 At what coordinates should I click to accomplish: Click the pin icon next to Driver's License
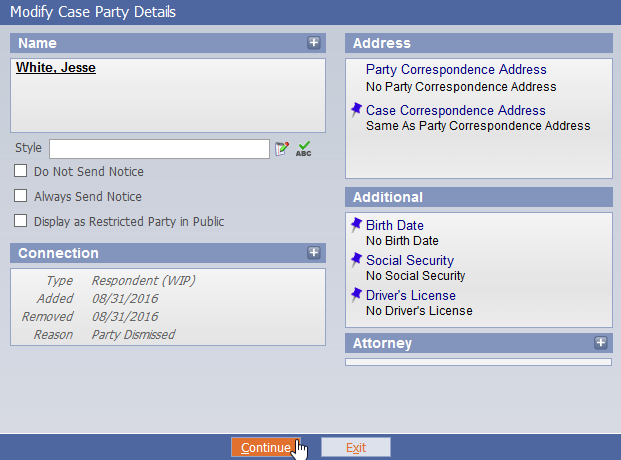click(356, 294)
